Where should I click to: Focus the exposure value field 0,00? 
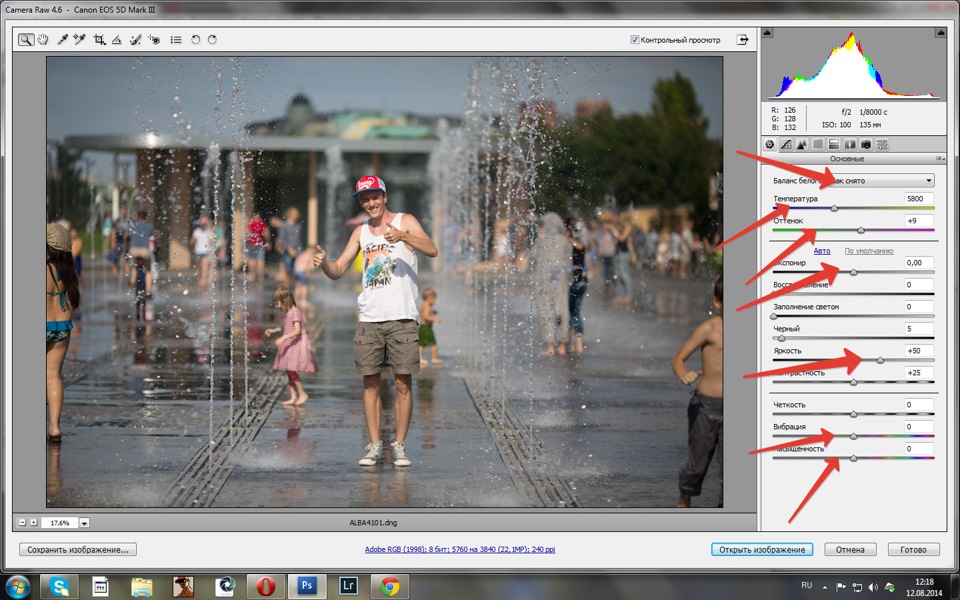[919, 262]
